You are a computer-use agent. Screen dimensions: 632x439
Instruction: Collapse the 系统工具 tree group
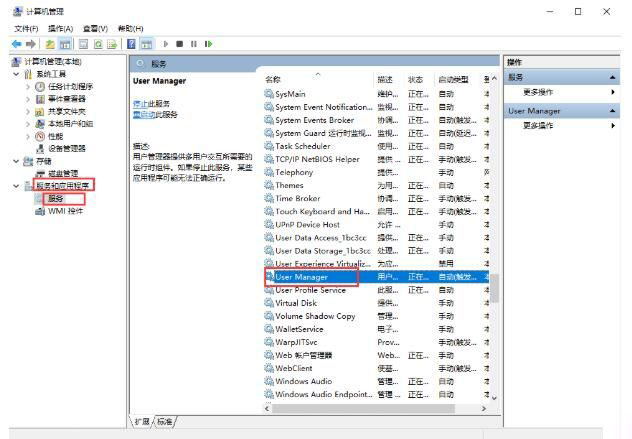pos(16,74)
